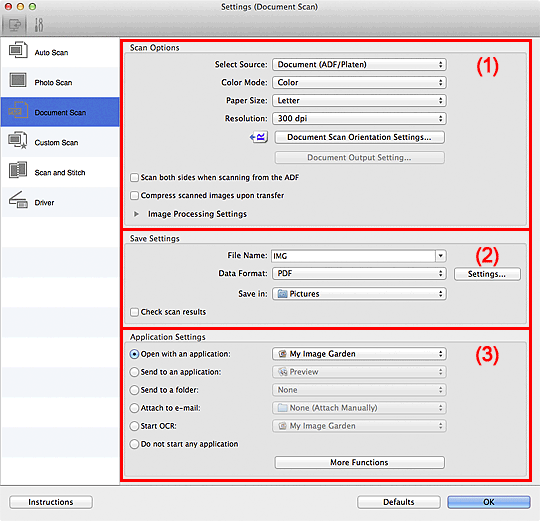
Task: Select the Send to an application radio button
Action: (x=134, y=372)
